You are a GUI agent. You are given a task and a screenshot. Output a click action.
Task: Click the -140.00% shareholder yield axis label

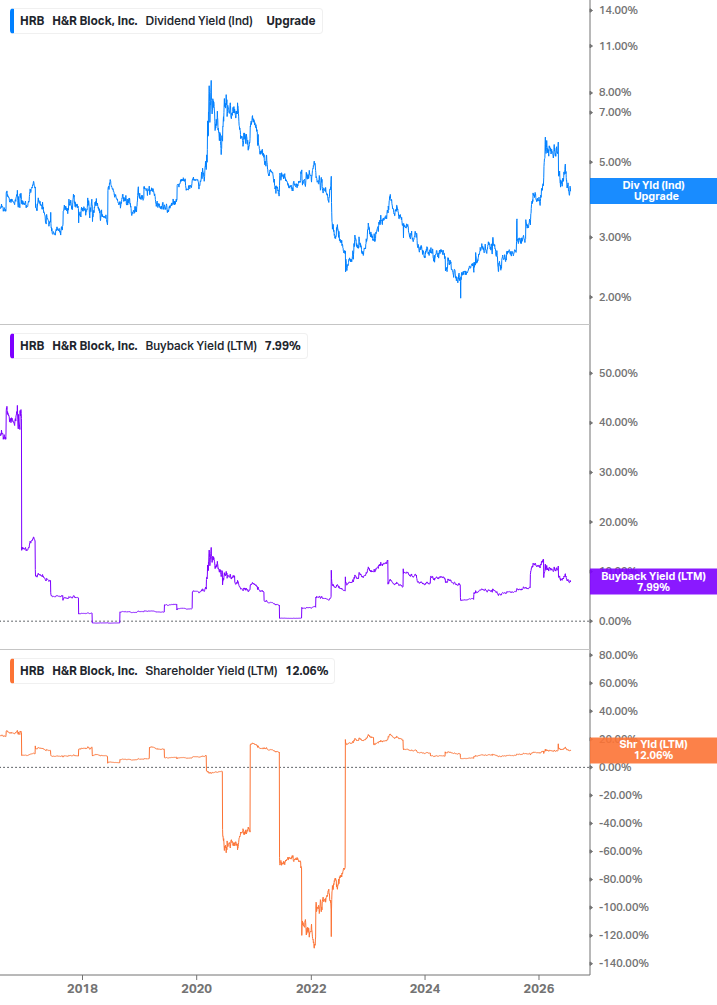click(623, 963)
